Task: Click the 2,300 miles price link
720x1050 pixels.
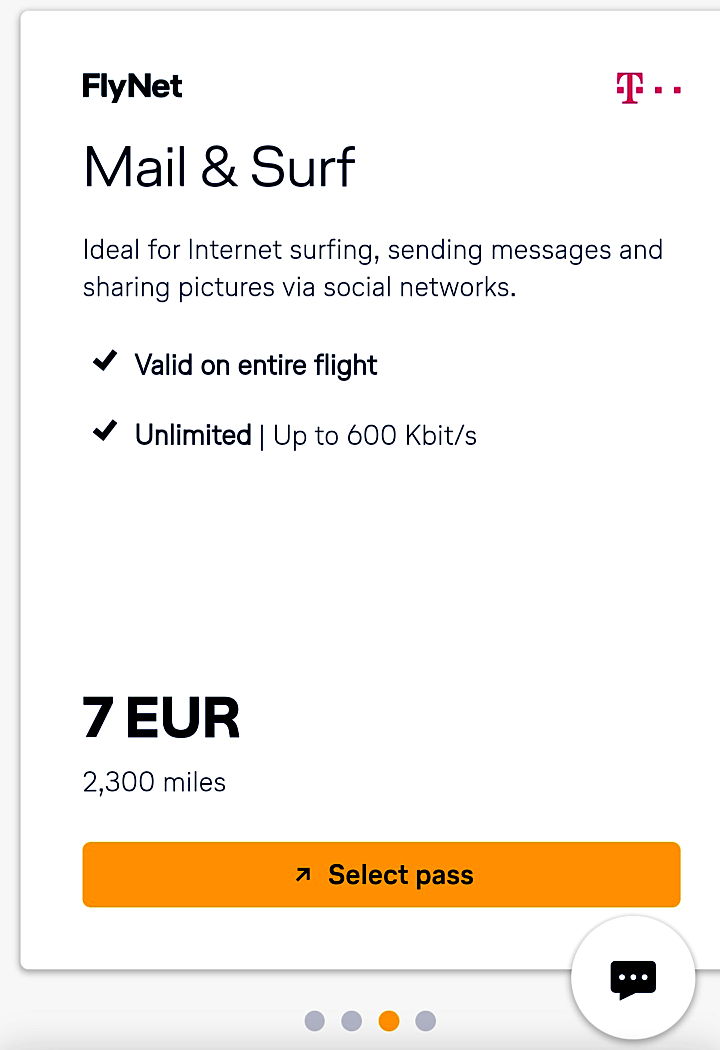Action: (x=154, y=782)
